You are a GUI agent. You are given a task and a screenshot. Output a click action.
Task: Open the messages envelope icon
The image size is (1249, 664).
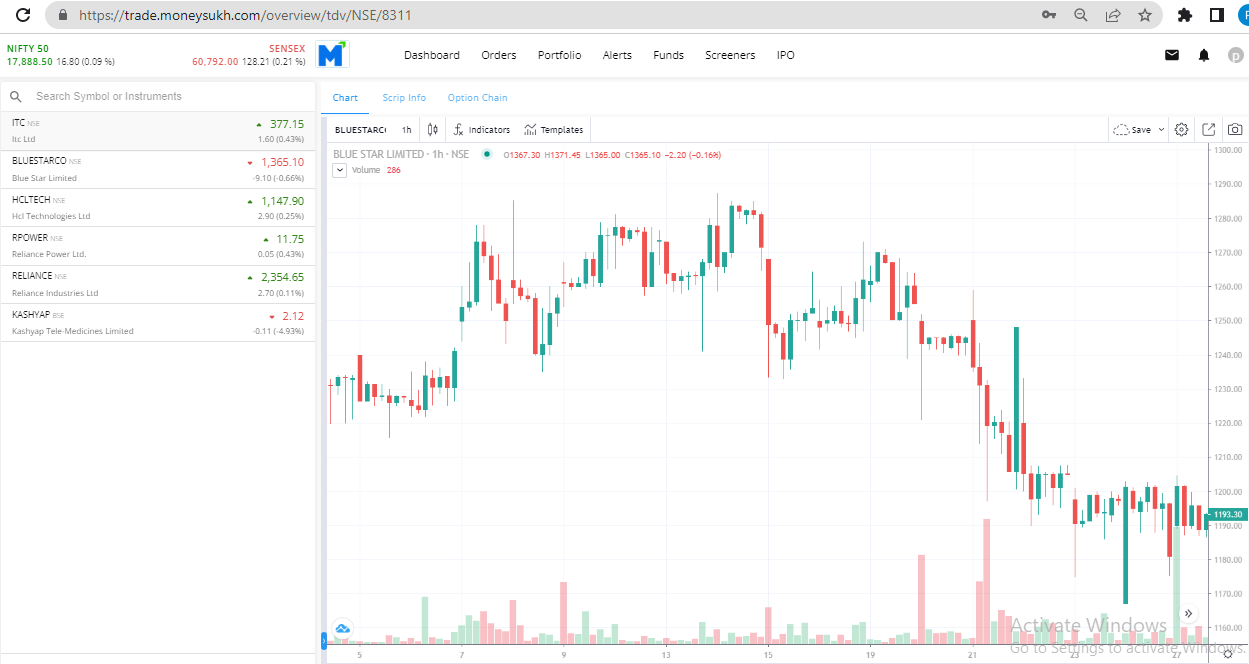pos(1172,55)
